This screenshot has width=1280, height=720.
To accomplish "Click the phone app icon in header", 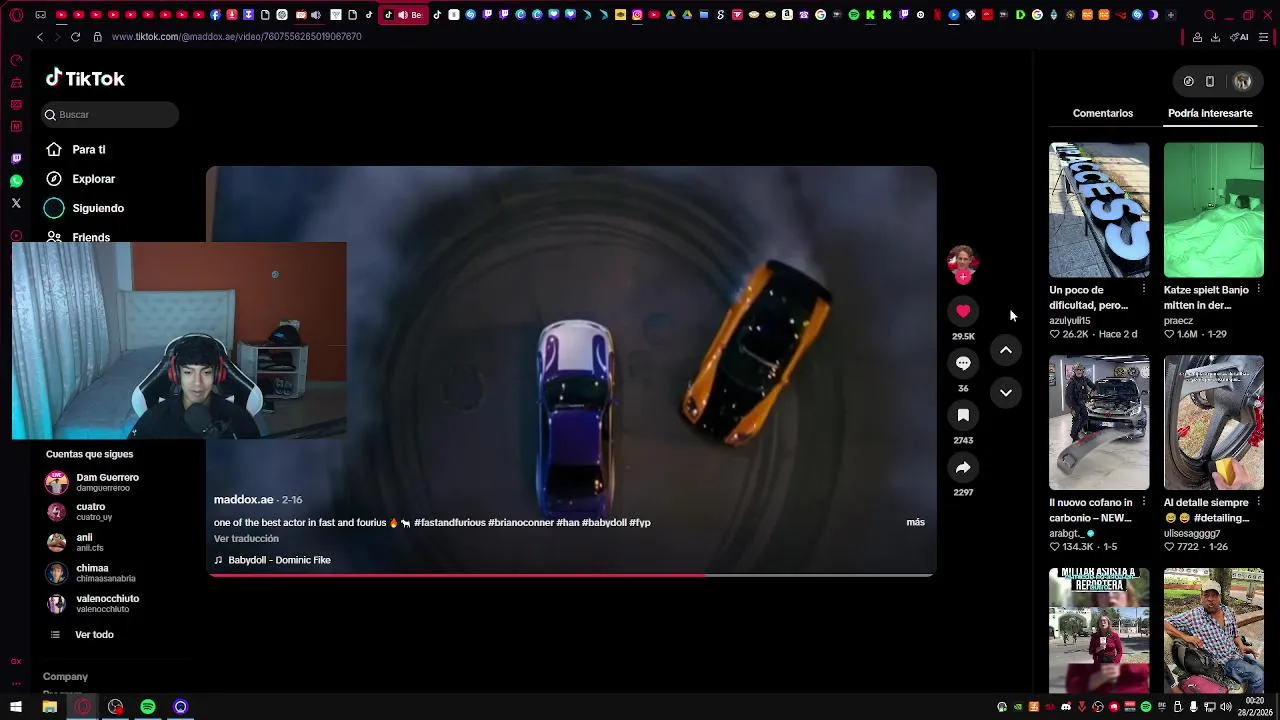I will point(1210,82).
